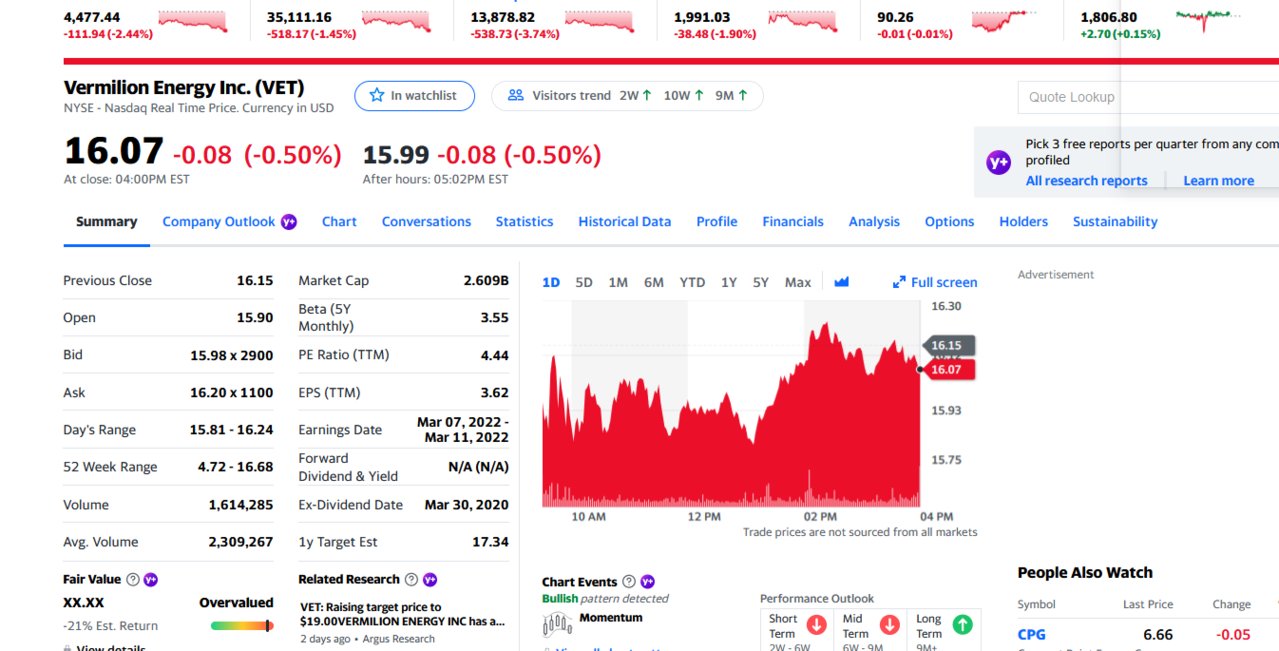Open the Summary tab

click(x=106, y=222)
